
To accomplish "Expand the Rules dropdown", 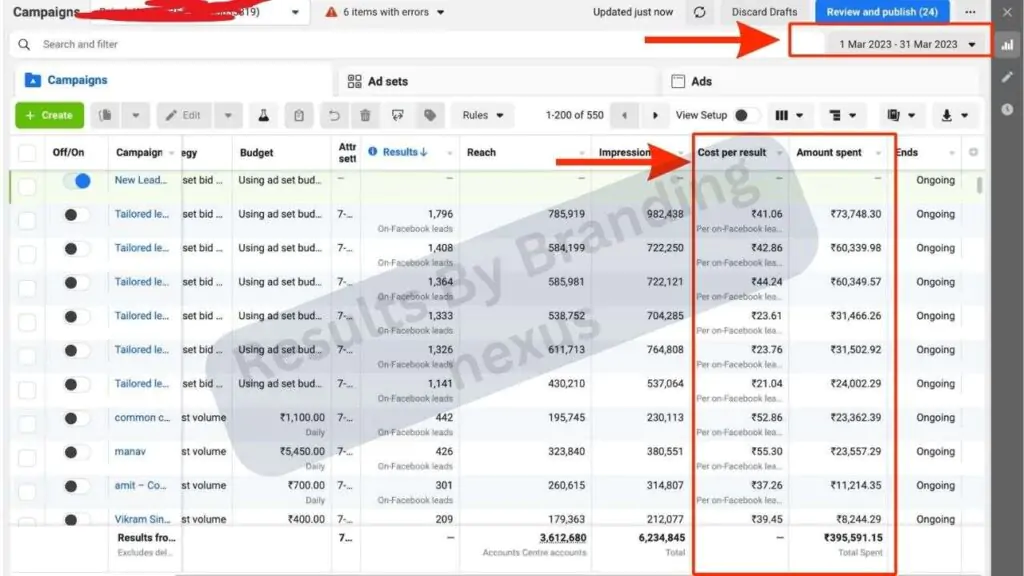I will point(482,115).
